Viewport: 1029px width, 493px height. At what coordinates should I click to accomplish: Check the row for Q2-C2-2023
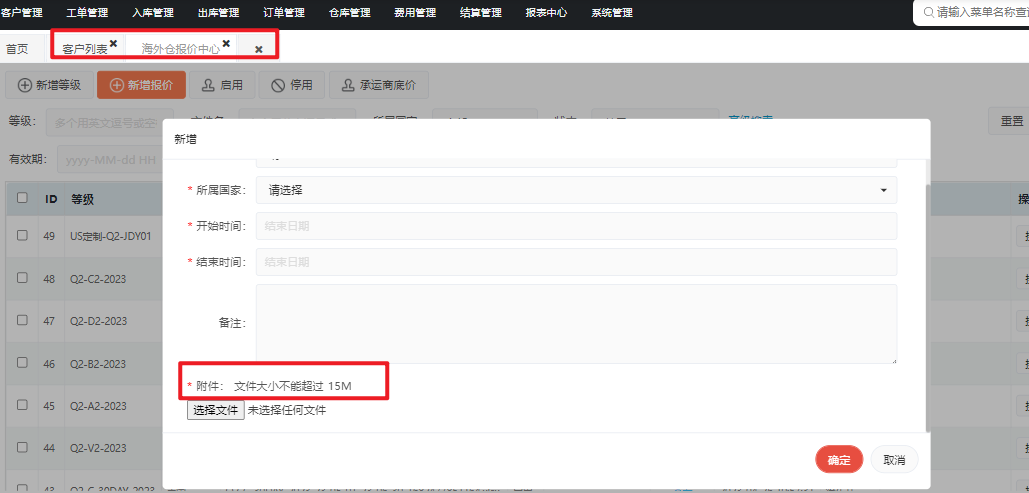click(x=22, y=278)
